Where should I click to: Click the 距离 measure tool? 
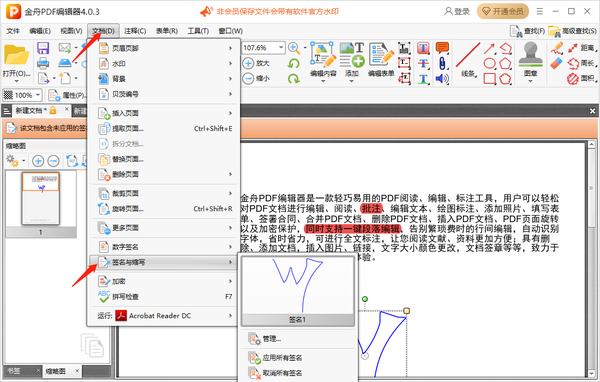(x=582, y=48)
